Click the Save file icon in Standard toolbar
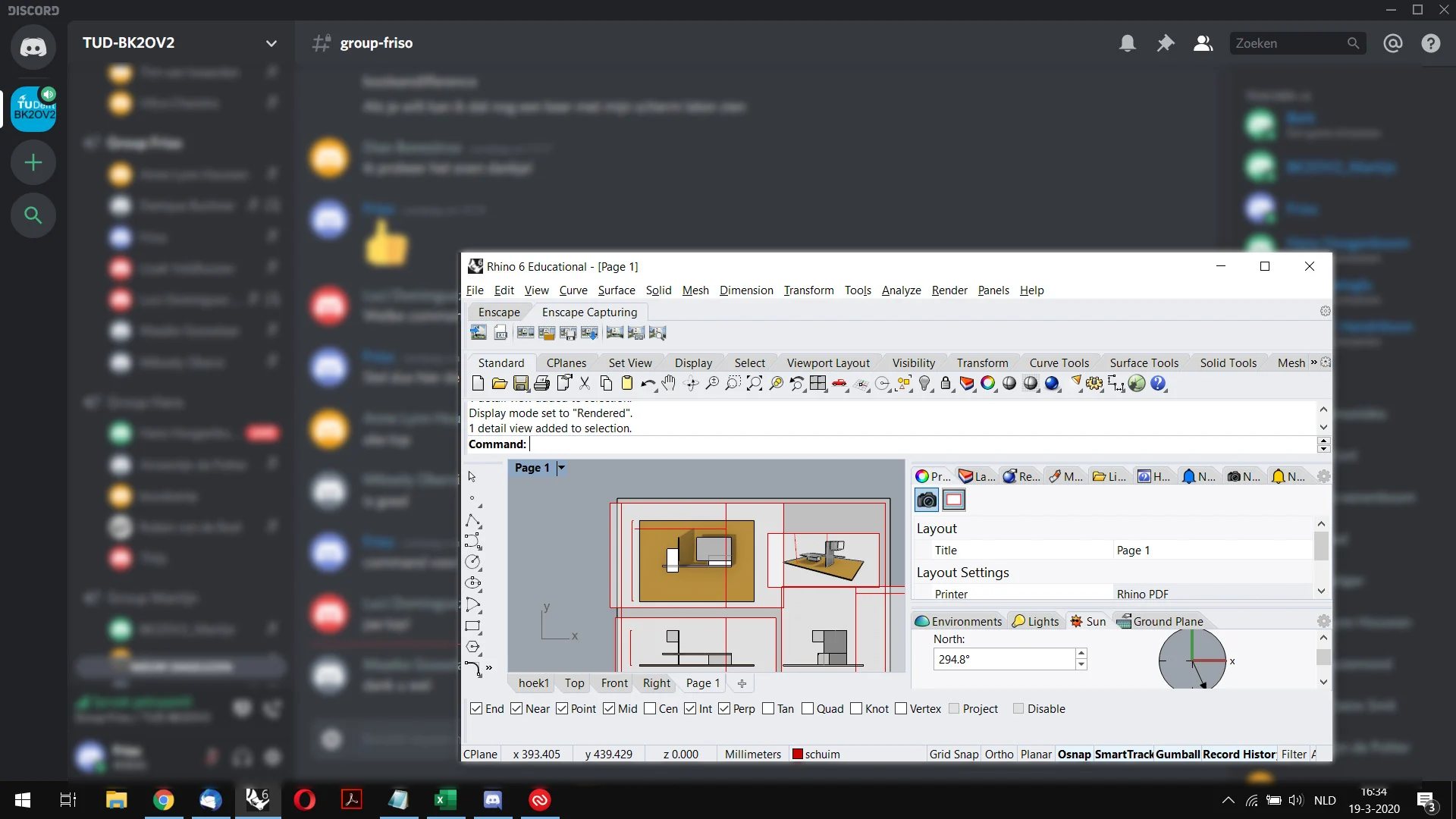 coord(520,384)
